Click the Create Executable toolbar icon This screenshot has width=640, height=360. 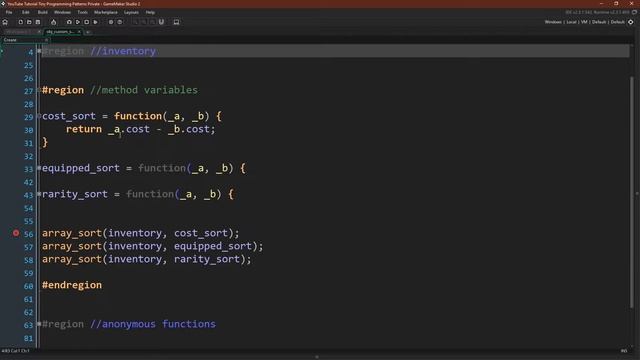(53, 22)
